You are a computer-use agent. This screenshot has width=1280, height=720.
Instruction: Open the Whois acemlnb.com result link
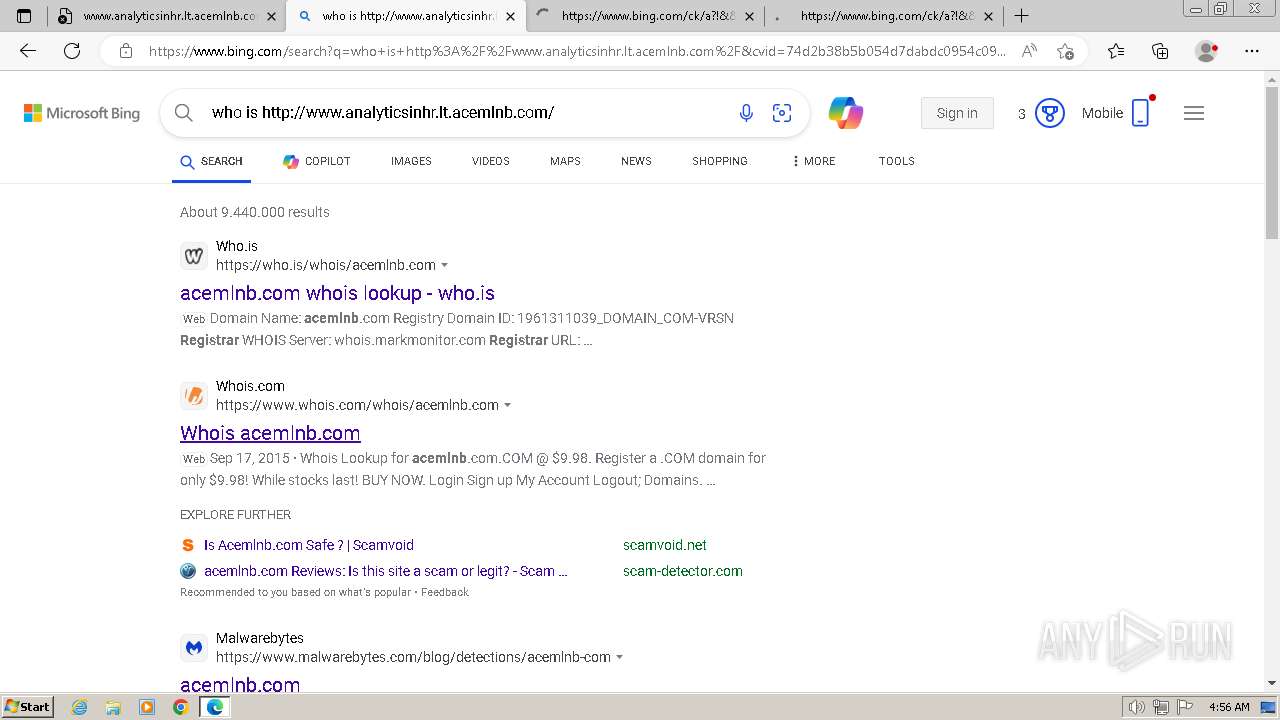click(270, 433)
